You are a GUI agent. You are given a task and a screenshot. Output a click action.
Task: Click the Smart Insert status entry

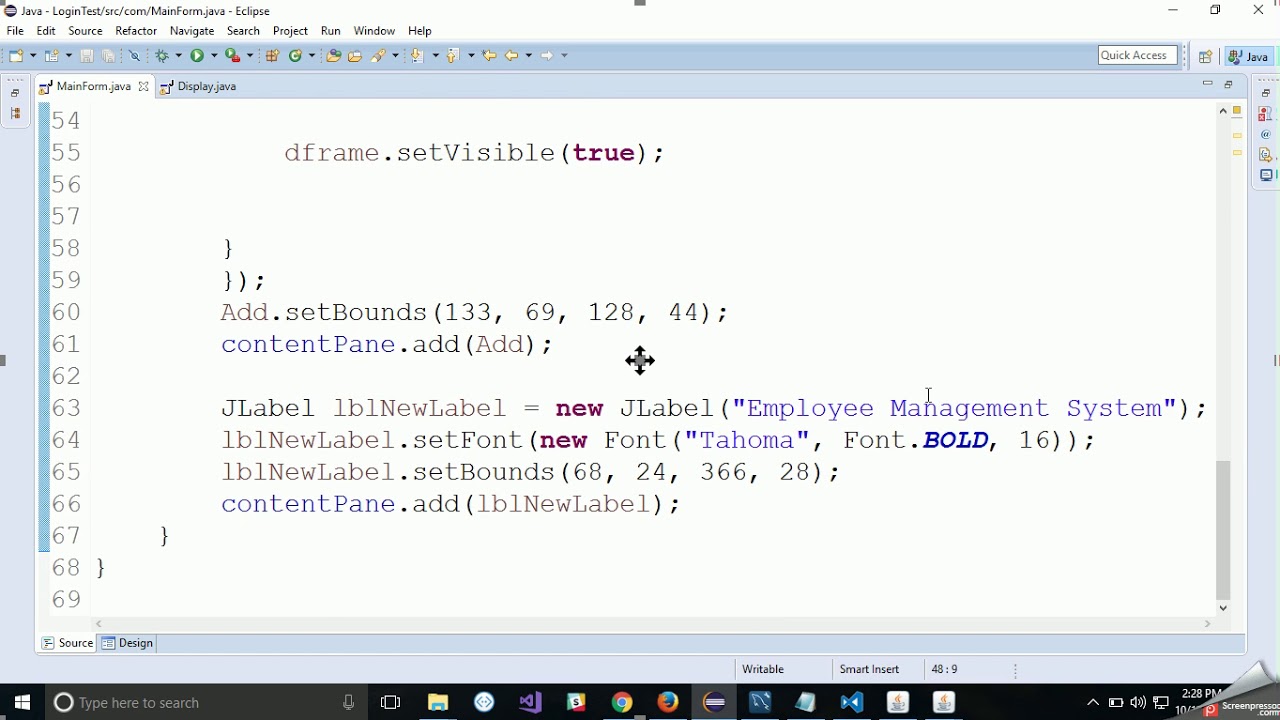click(869, 669)
